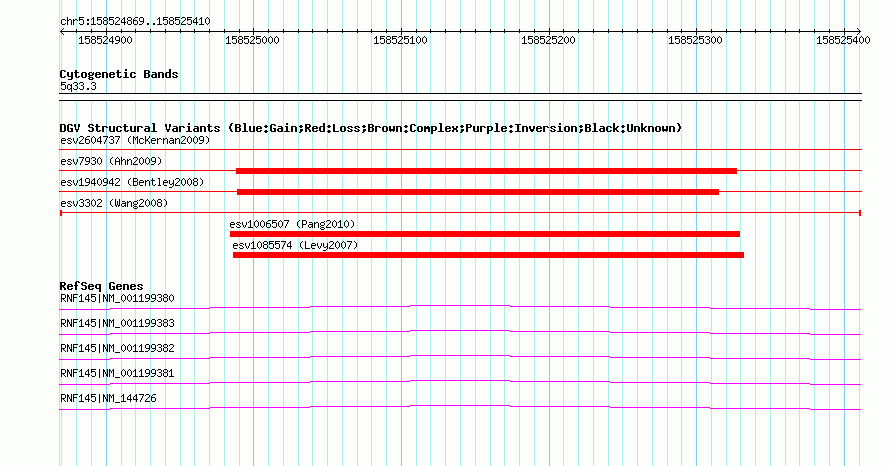The width and height of the screenshot is (890, 466).
Task: Open variant esv1940942 (Bentley2008) label
Action: (132, 182)
